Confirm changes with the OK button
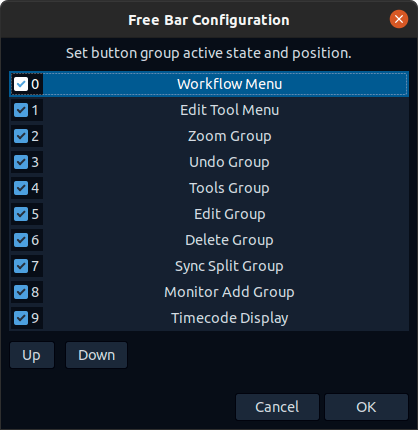This screenshot has width=418, height=430. [366, 407]
